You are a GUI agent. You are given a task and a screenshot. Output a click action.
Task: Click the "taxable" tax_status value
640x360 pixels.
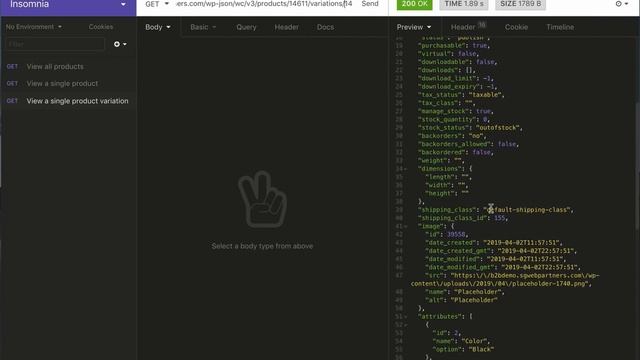pos(485,95)
